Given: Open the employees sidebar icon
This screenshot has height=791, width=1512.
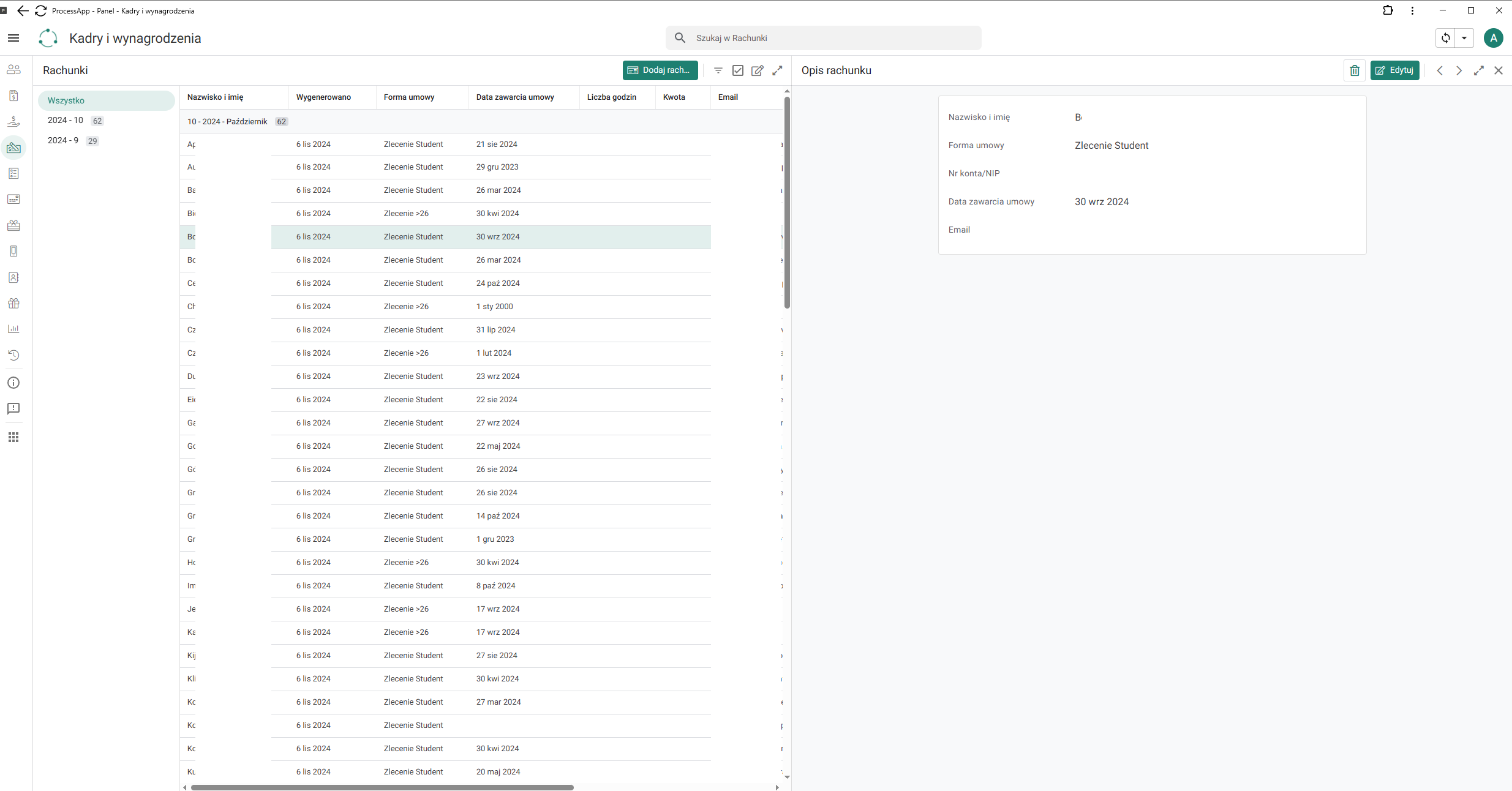Looking at the screenshot, I should 13,69.
